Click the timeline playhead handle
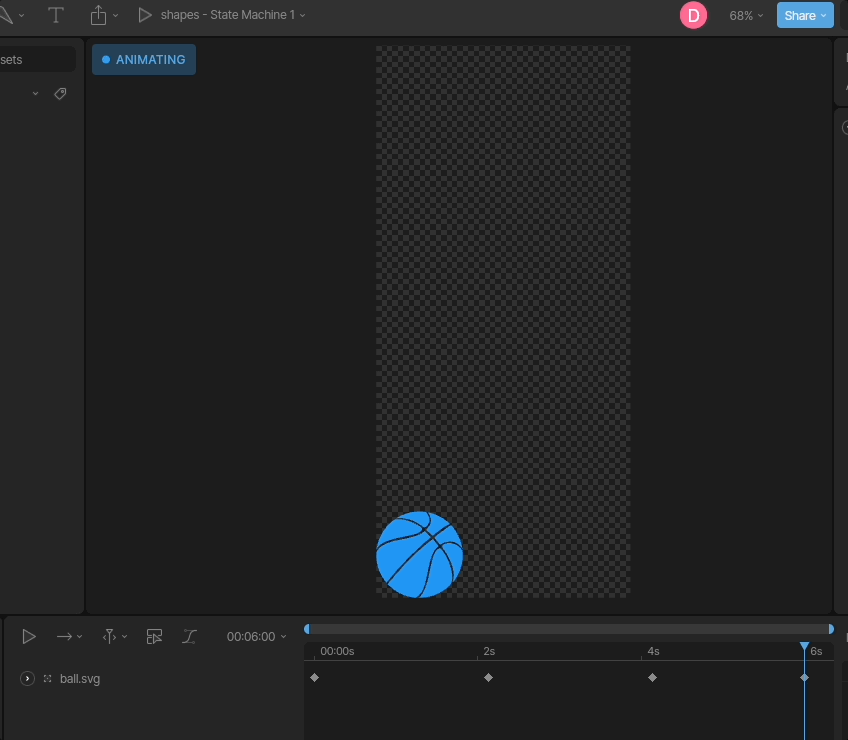The height and width of the screenshot is (740, 848). [x=804, y=646]
